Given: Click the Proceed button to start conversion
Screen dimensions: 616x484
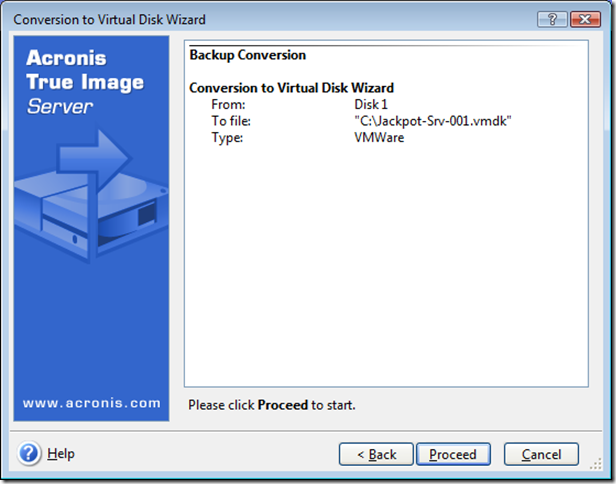Looking at the screenshot, I should [453, 454].
